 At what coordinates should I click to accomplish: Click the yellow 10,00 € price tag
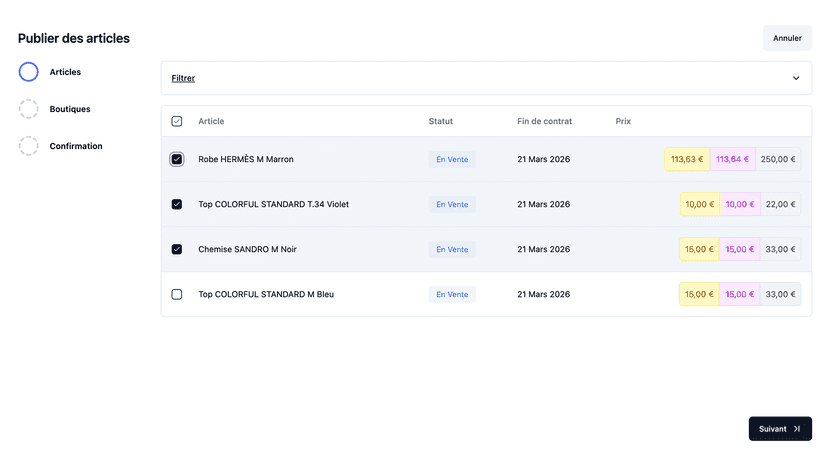[x=700, y=204]
